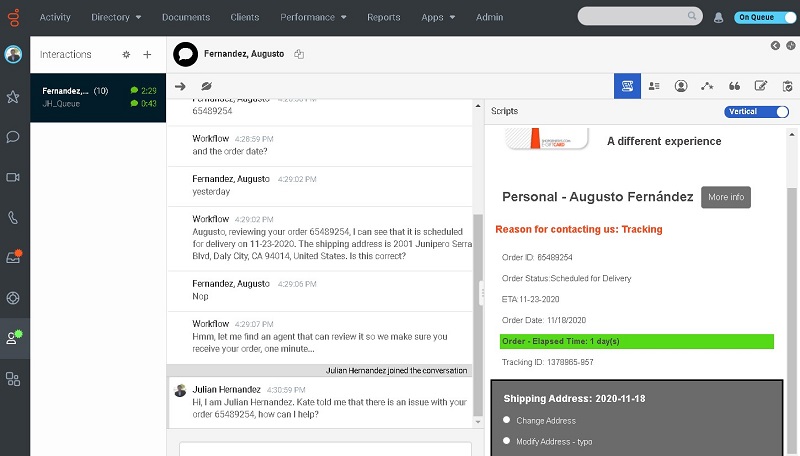Click the chat scrollbar up arrow

pyautogui.click(x=478, y=106)
